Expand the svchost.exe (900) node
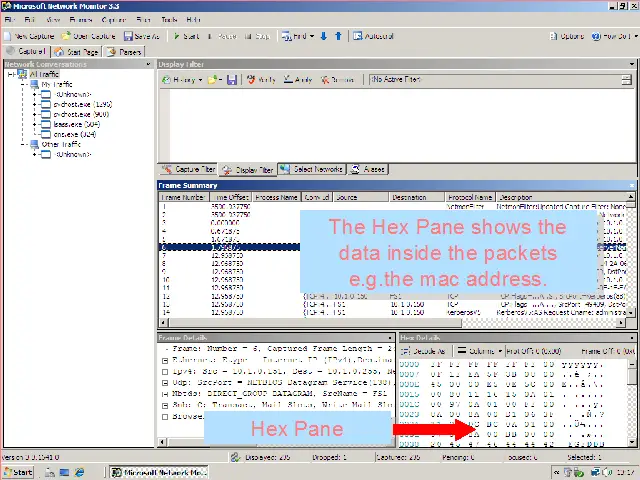Image resolution: width=640 pixels, height=480 pixels. [35, 115]
